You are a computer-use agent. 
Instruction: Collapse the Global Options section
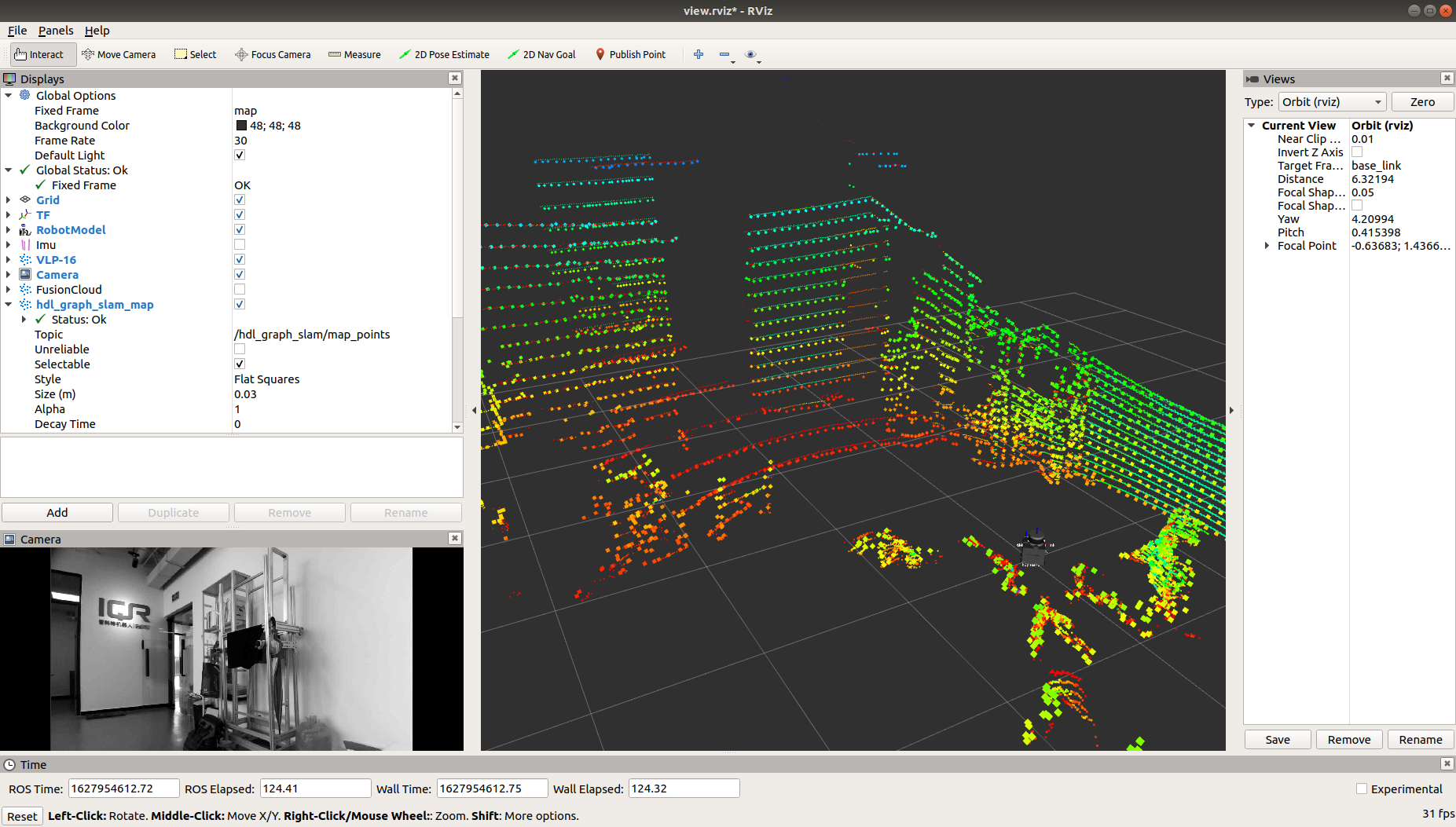tap(9, 95)
